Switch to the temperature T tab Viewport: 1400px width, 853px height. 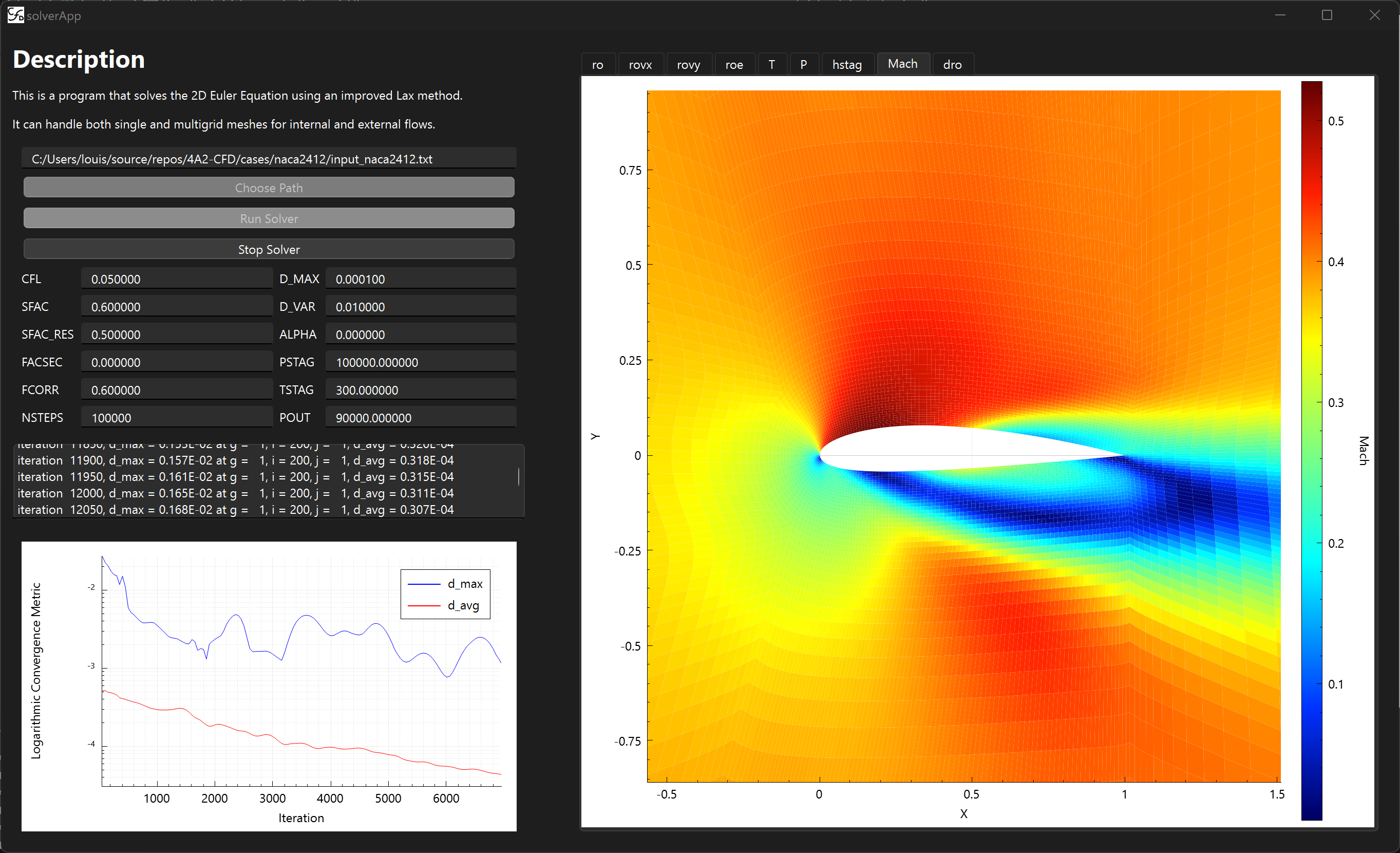(x=771, y=64)
